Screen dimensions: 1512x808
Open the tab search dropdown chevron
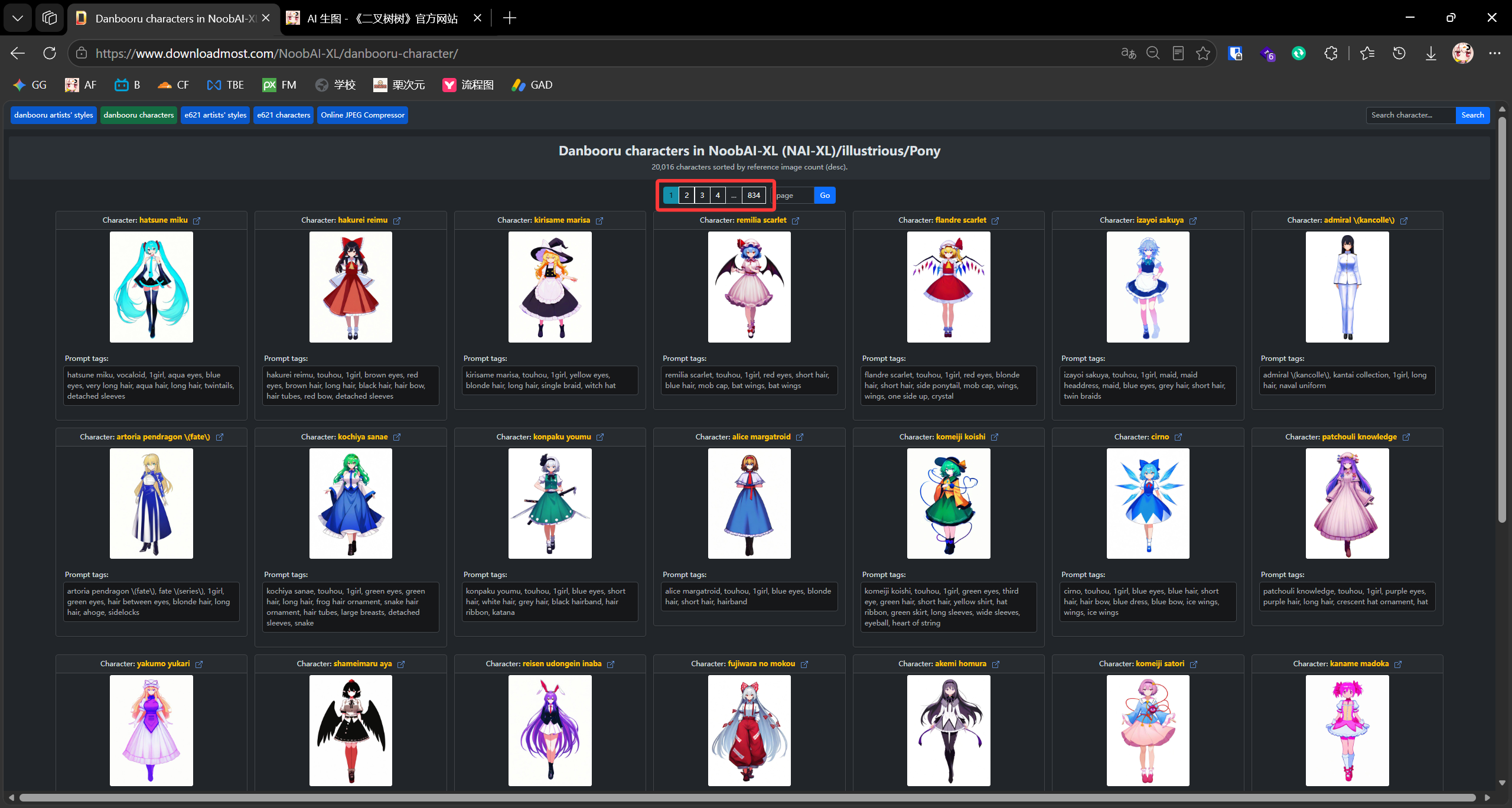click(x=18, y=18)
